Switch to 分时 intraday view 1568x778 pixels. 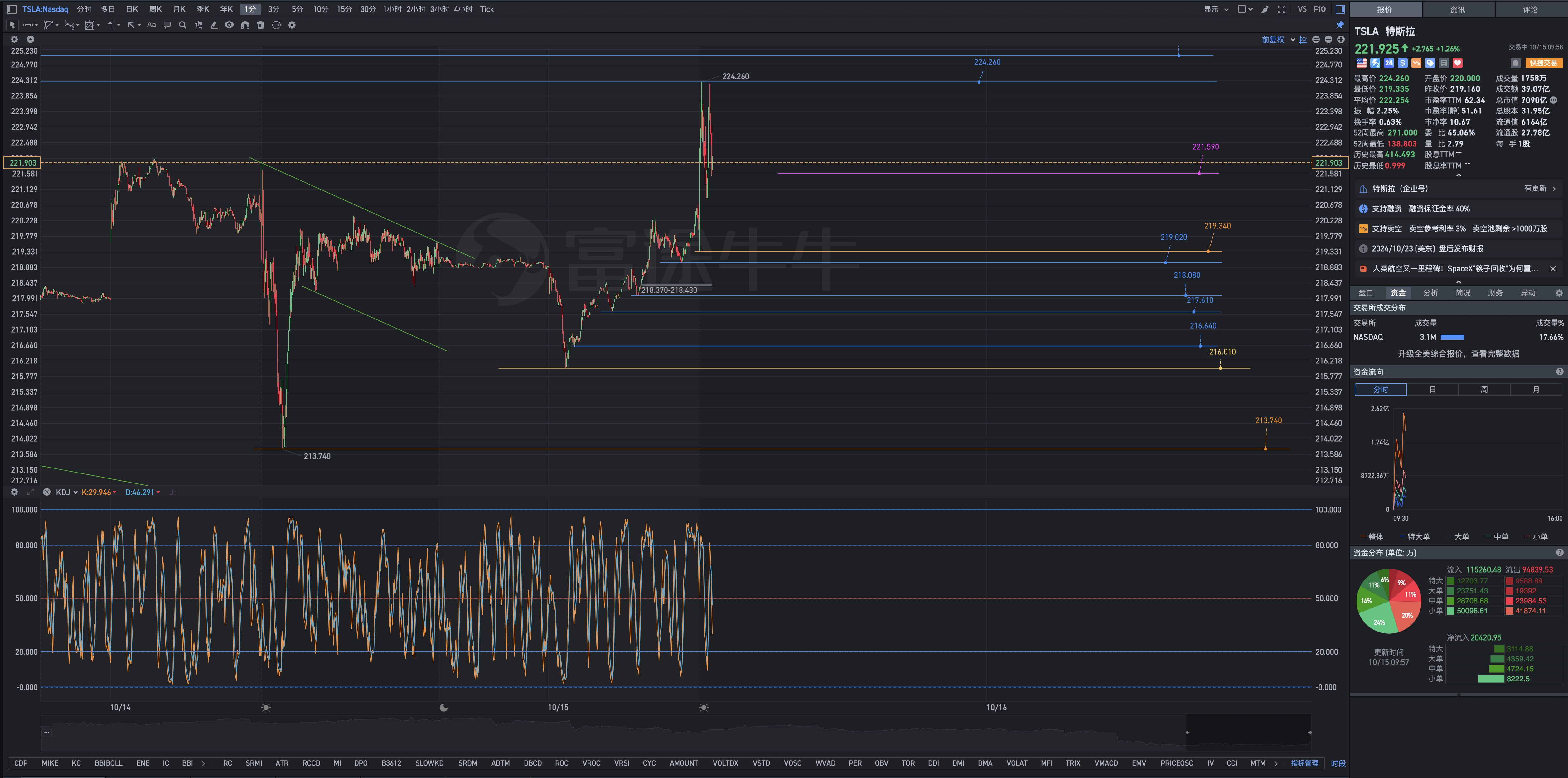tap(84, 9)
